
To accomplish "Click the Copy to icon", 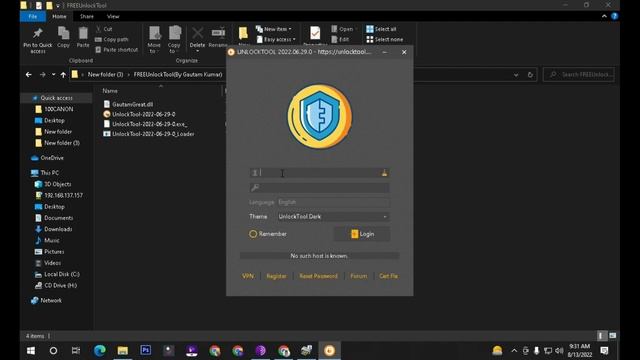I will (174, 33).
